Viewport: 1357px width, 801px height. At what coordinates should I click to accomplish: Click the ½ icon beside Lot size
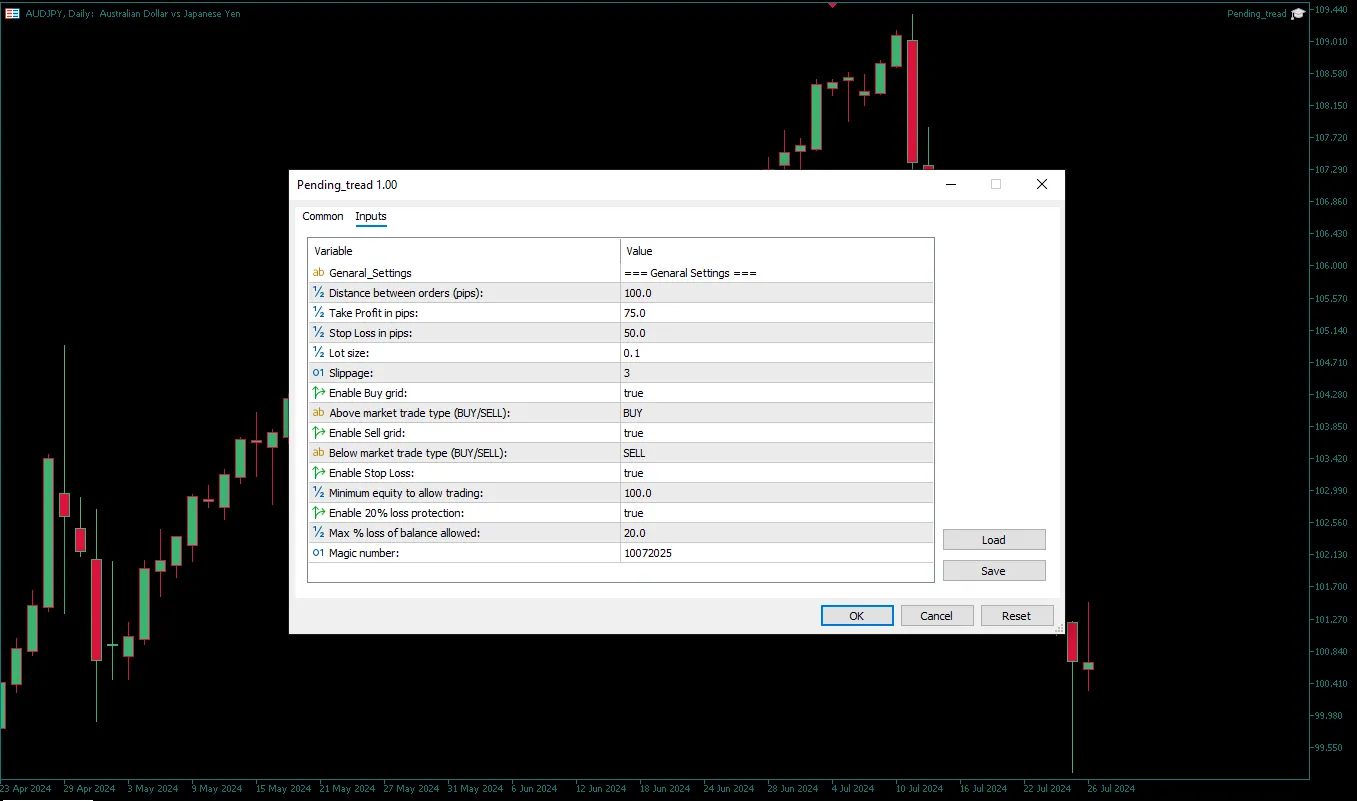pyautogui.click(x=318, y=352)
